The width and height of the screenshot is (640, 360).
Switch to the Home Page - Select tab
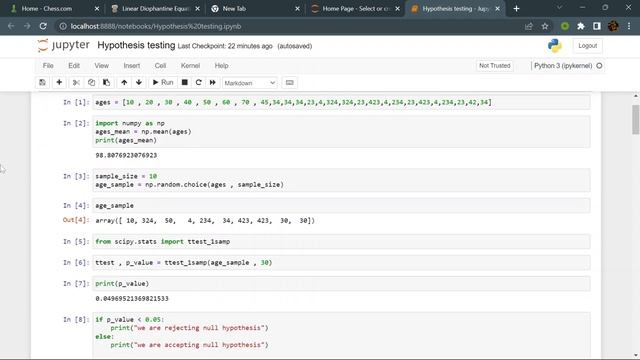[356, 9]
